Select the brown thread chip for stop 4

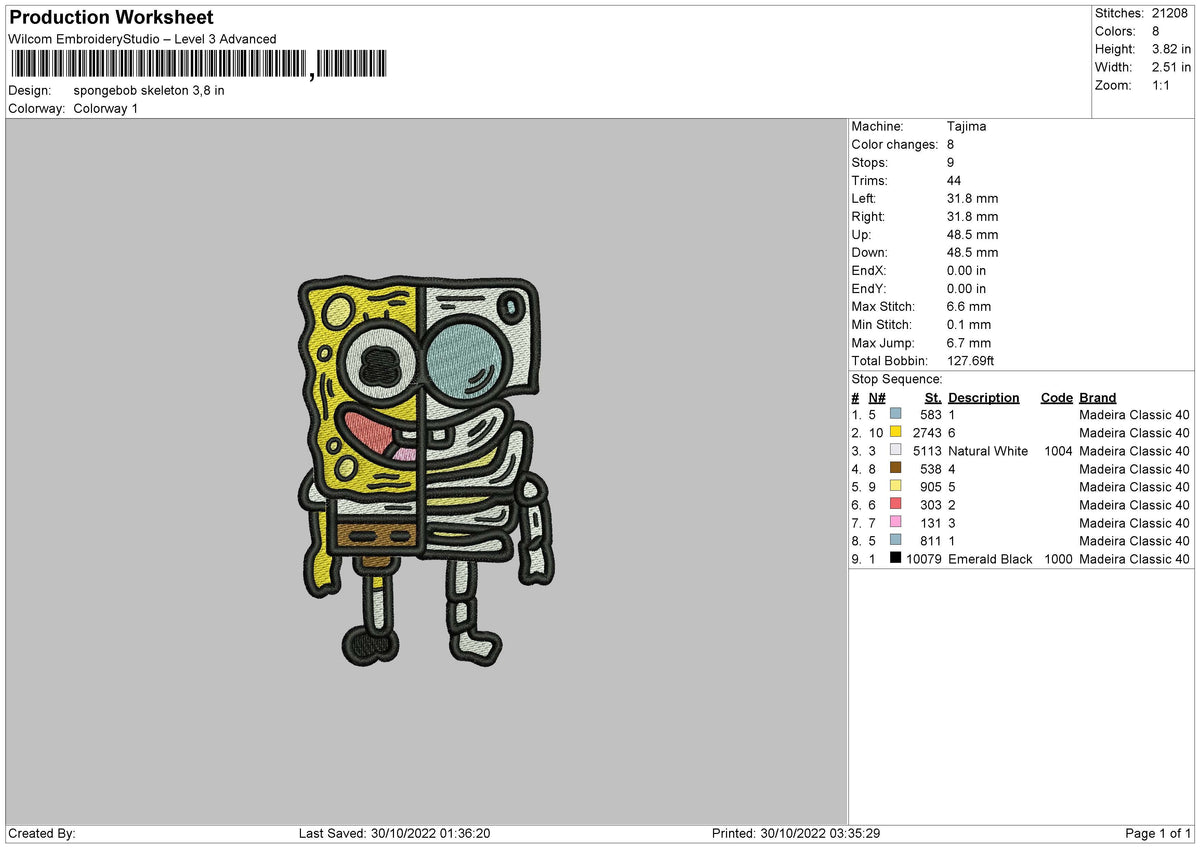pos(896,468)
